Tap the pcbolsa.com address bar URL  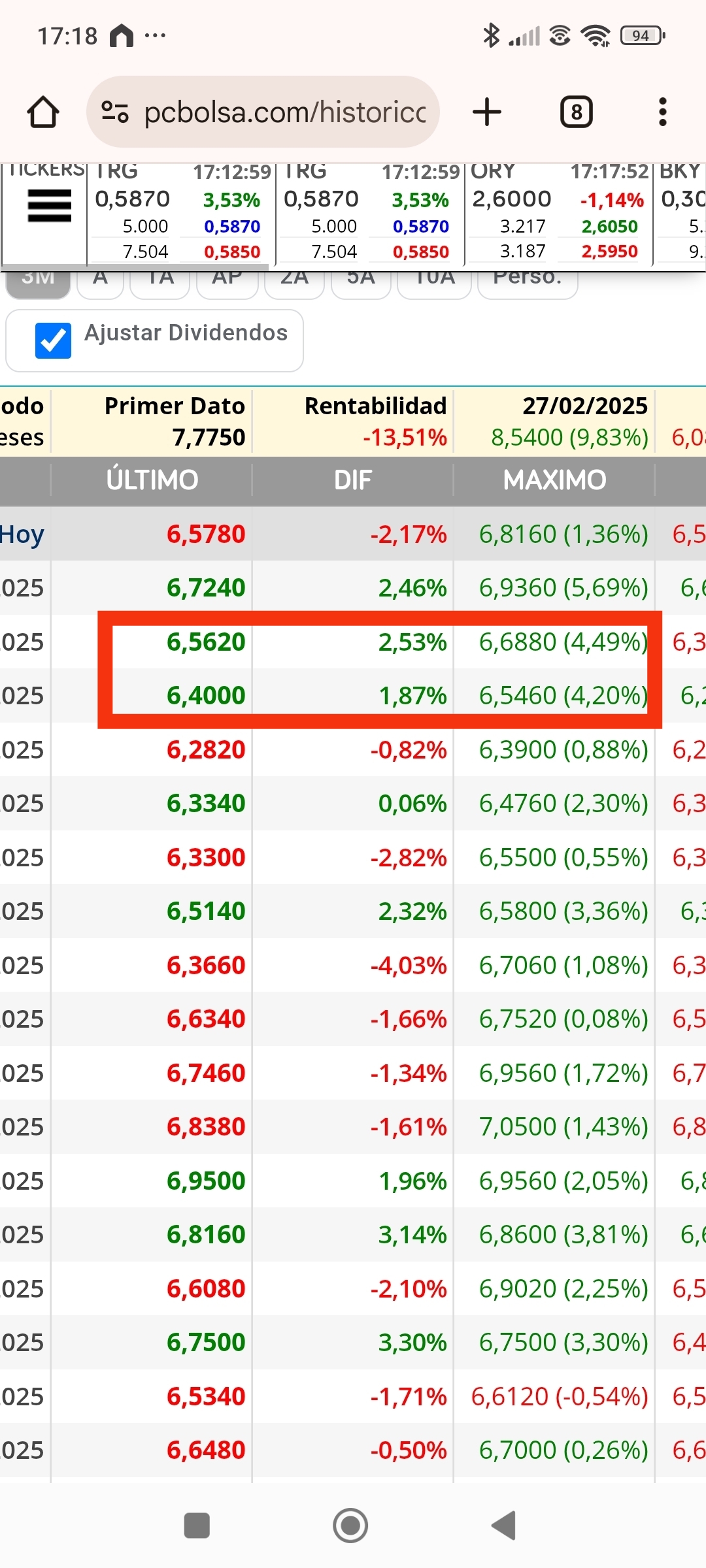[x=285, y=112]
